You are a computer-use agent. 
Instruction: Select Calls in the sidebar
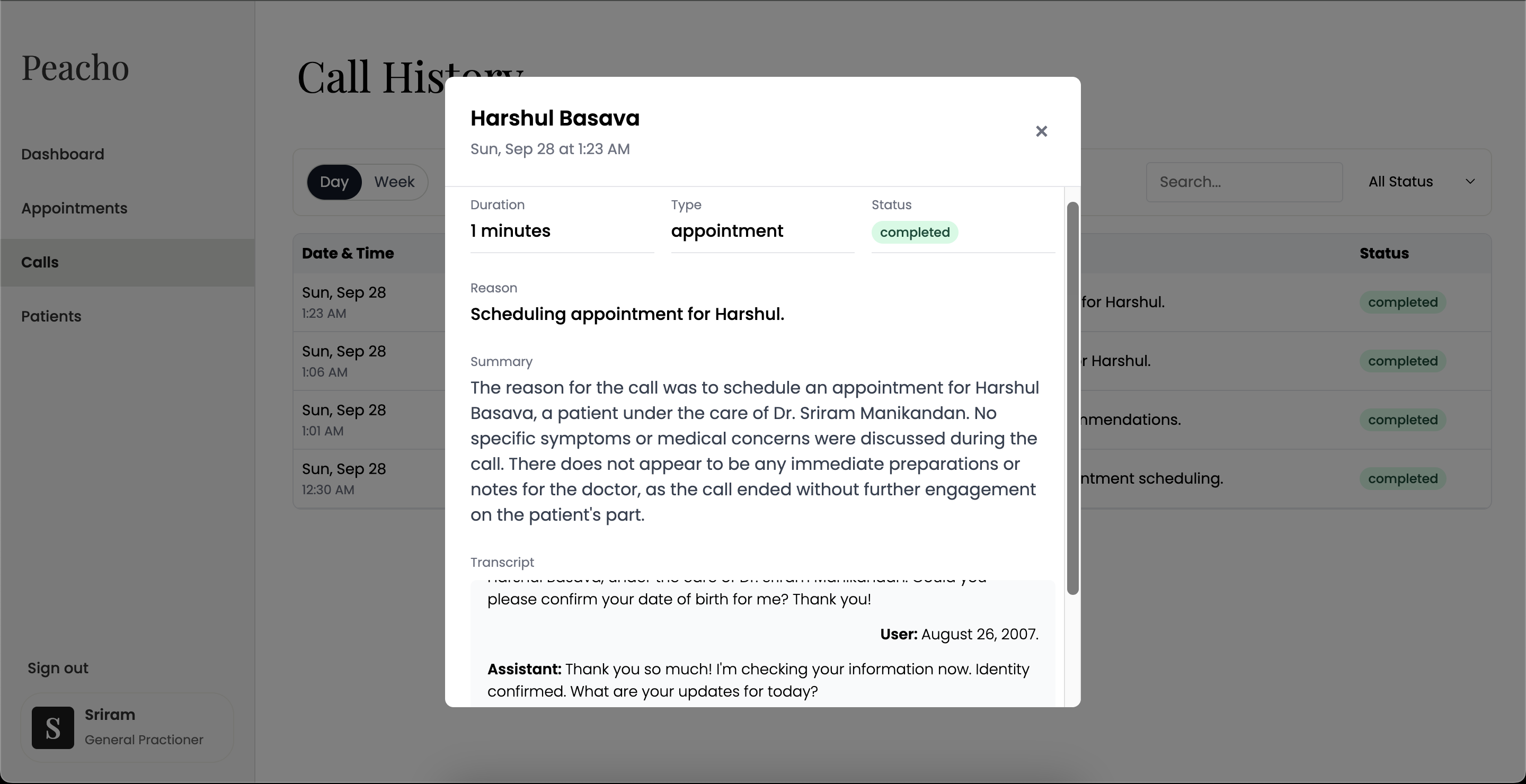coord(40,262)
